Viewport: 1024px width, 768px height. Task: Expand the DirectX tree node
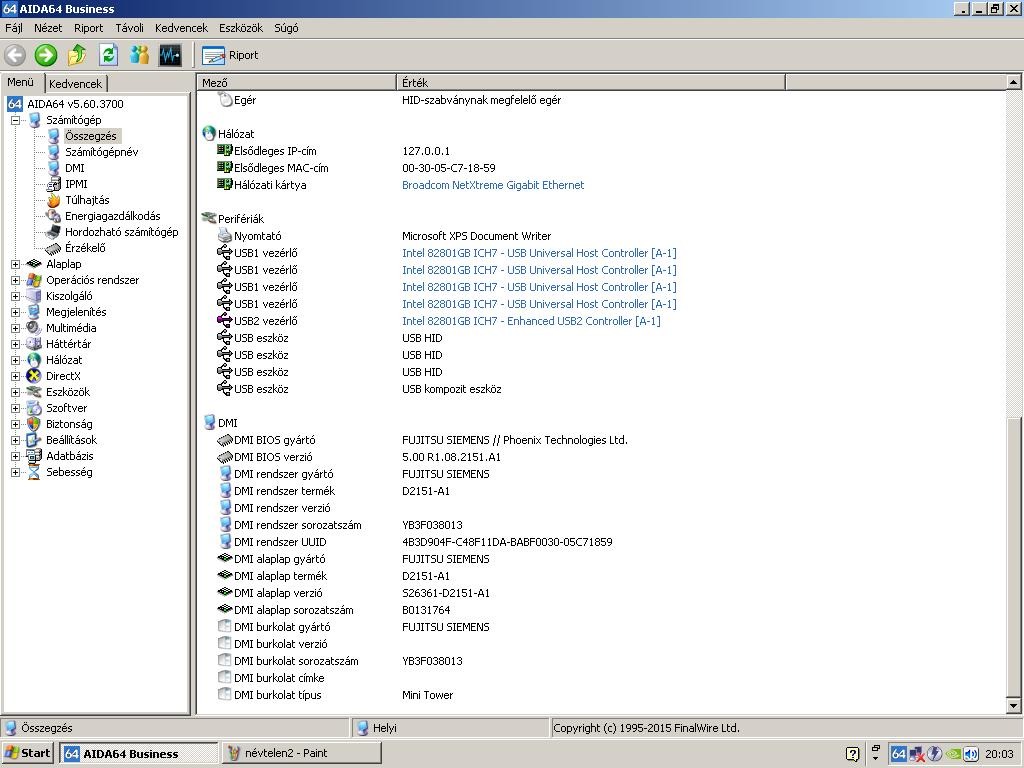[x=15, y=376]
